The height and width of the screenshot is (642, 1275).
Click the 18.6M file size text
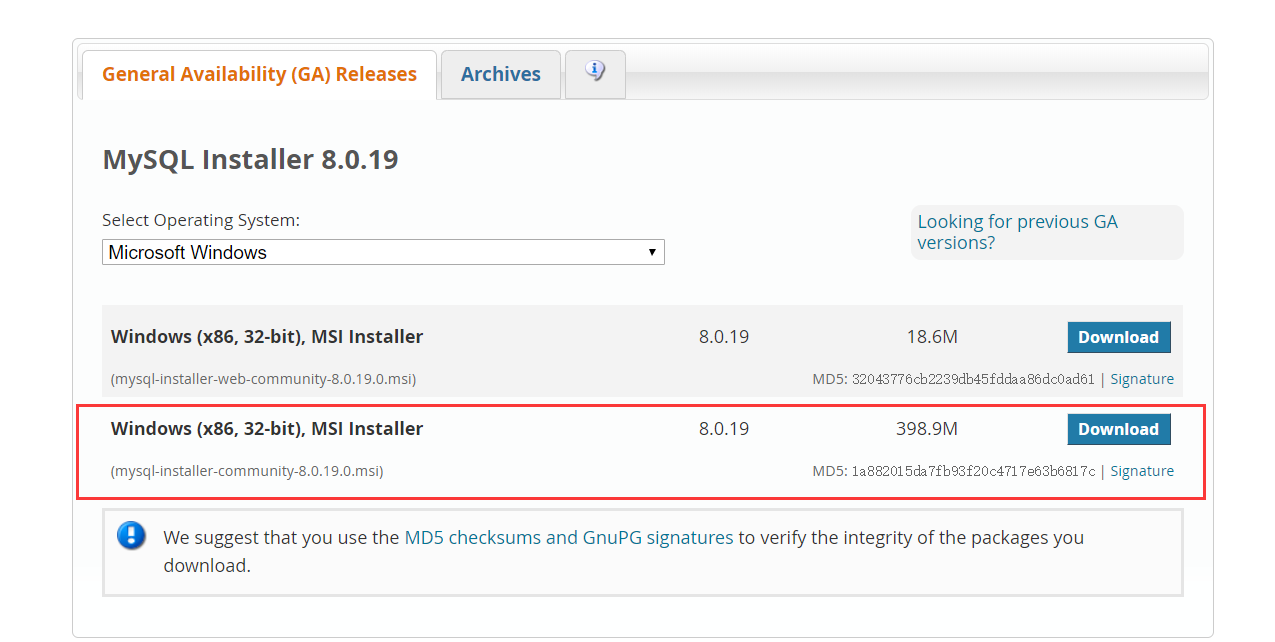pos(931,337)
